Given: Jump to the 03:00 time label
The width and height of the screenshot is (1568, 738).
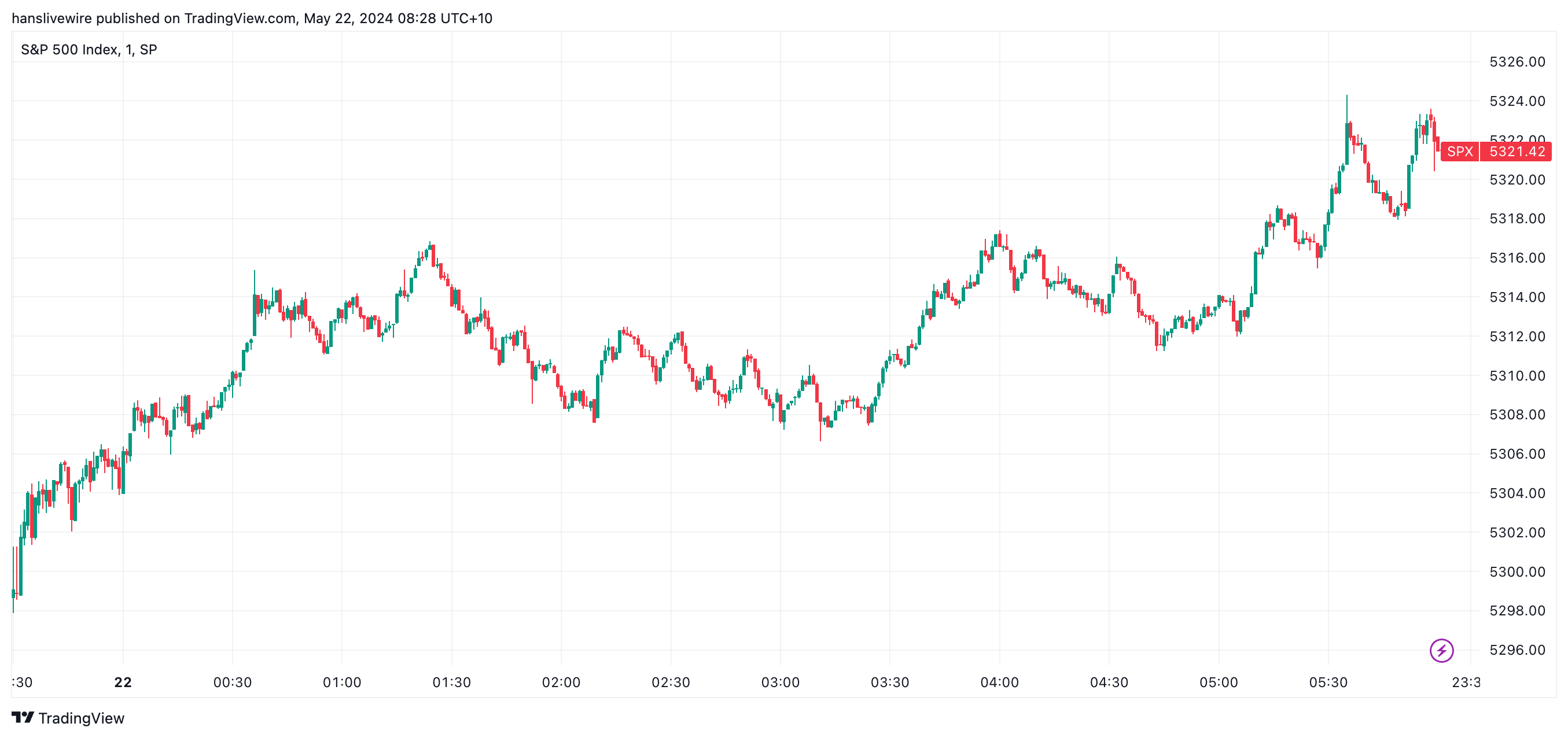Looking at the screenshot, I should click(780, 682).
